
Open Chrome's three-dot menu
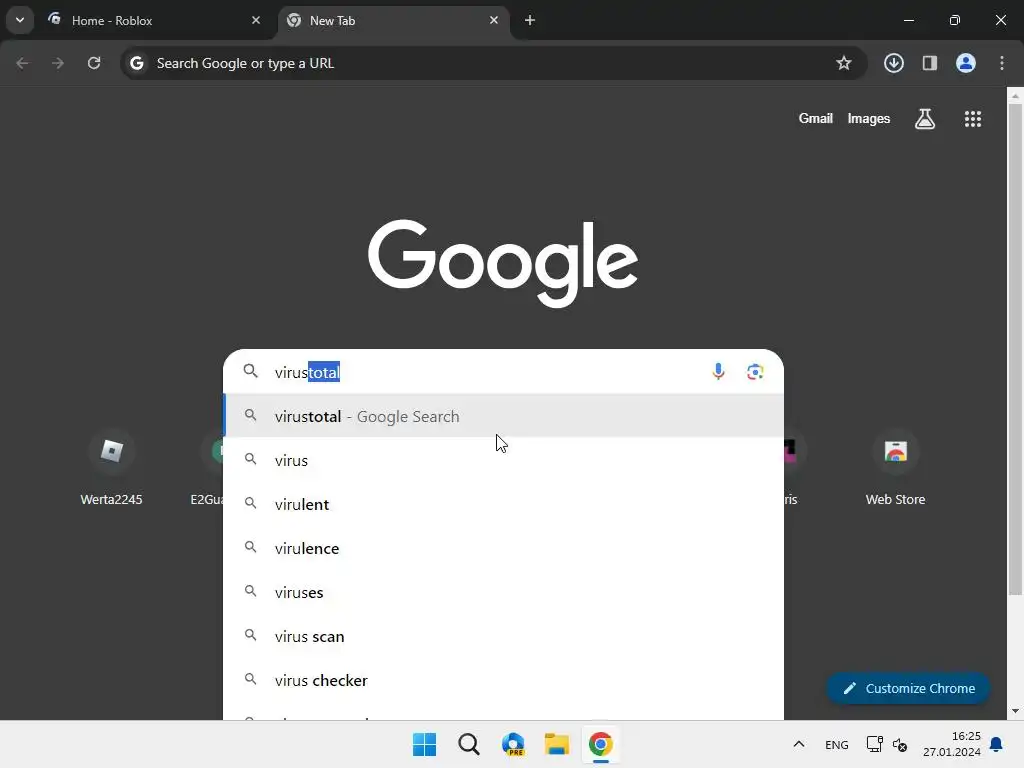tap(1002, 63)
